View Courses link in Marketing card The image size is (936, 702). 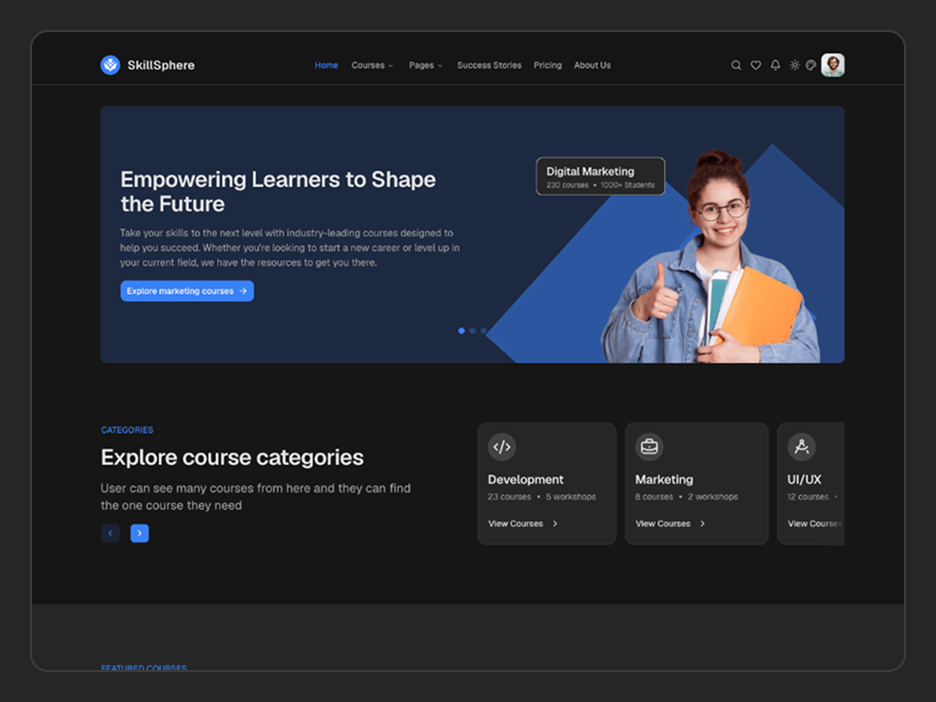coord(670,524)
